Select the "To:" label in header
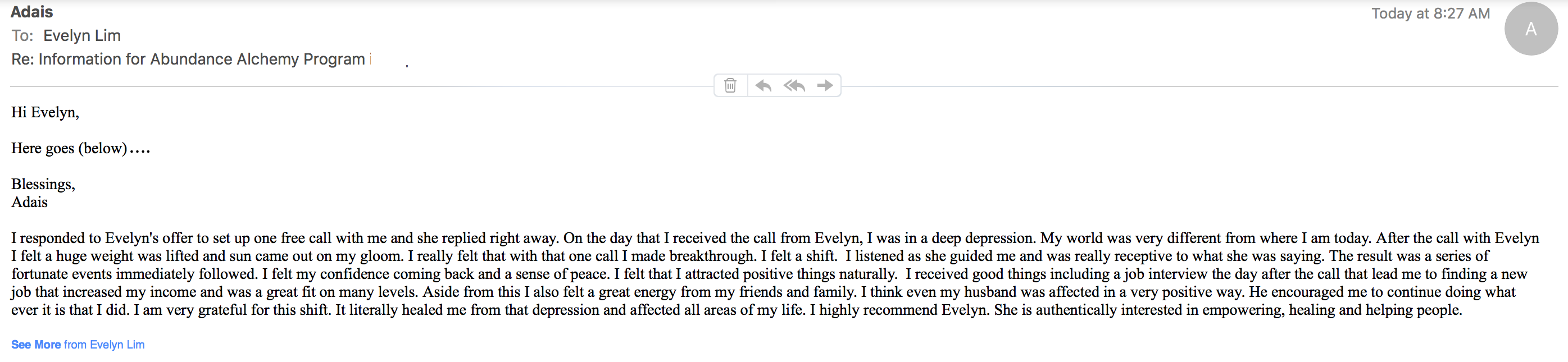The image size is (1568, 362). click(x=22, y=35)
